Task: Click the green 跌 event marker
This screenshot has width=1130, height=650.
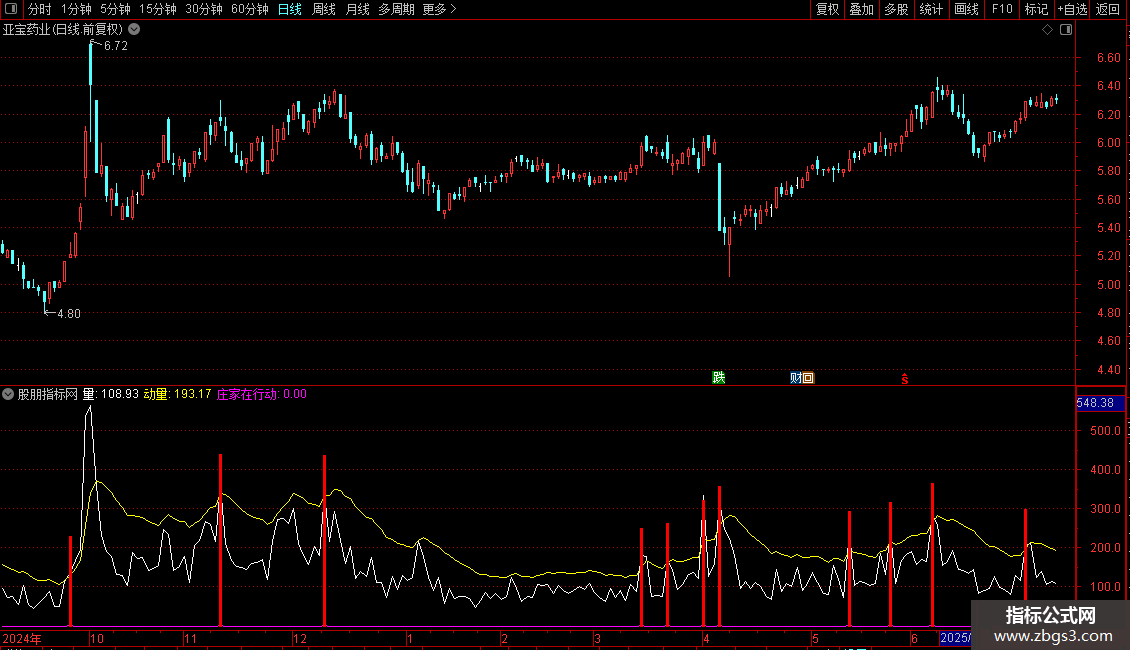Action: coord(719,378)
